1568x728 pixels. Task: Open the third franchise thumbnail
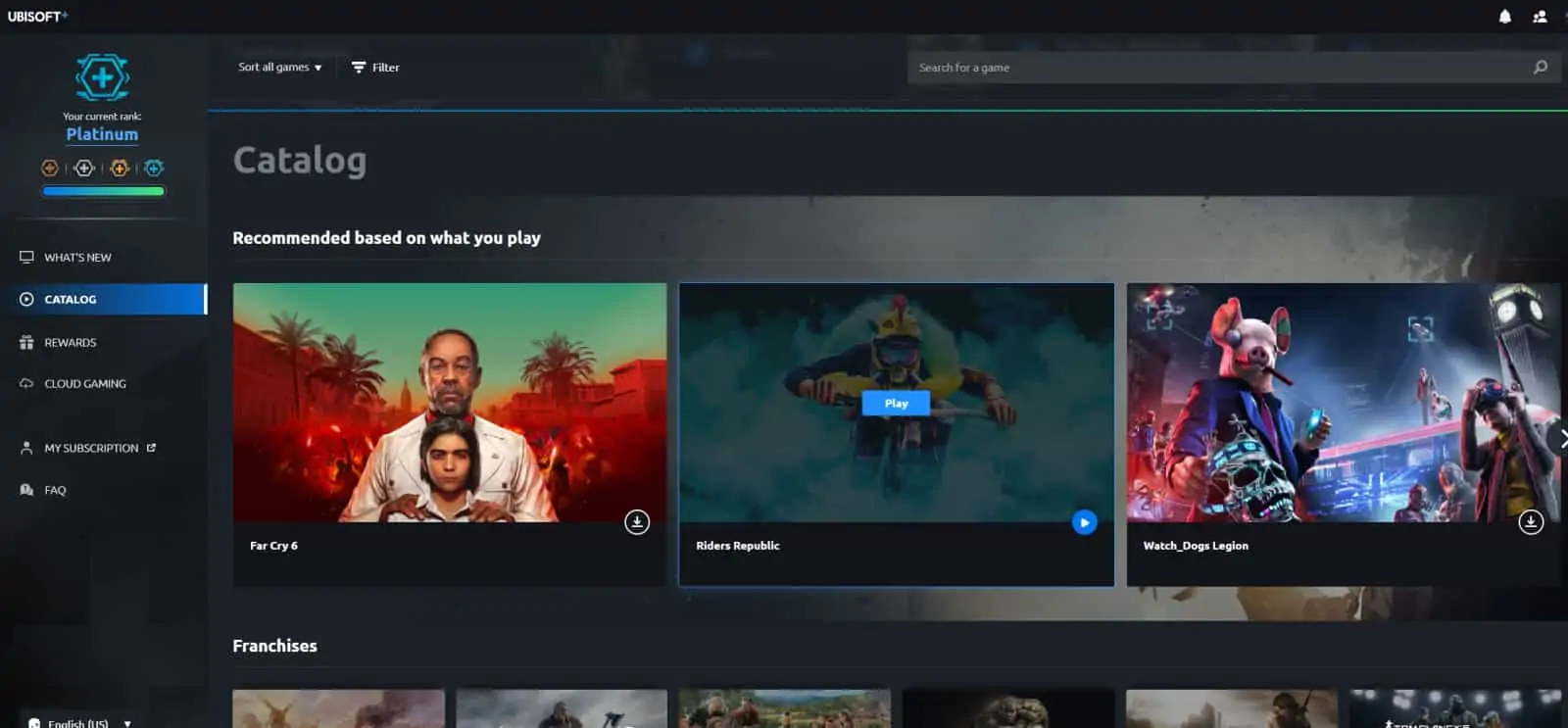[785, 708]
